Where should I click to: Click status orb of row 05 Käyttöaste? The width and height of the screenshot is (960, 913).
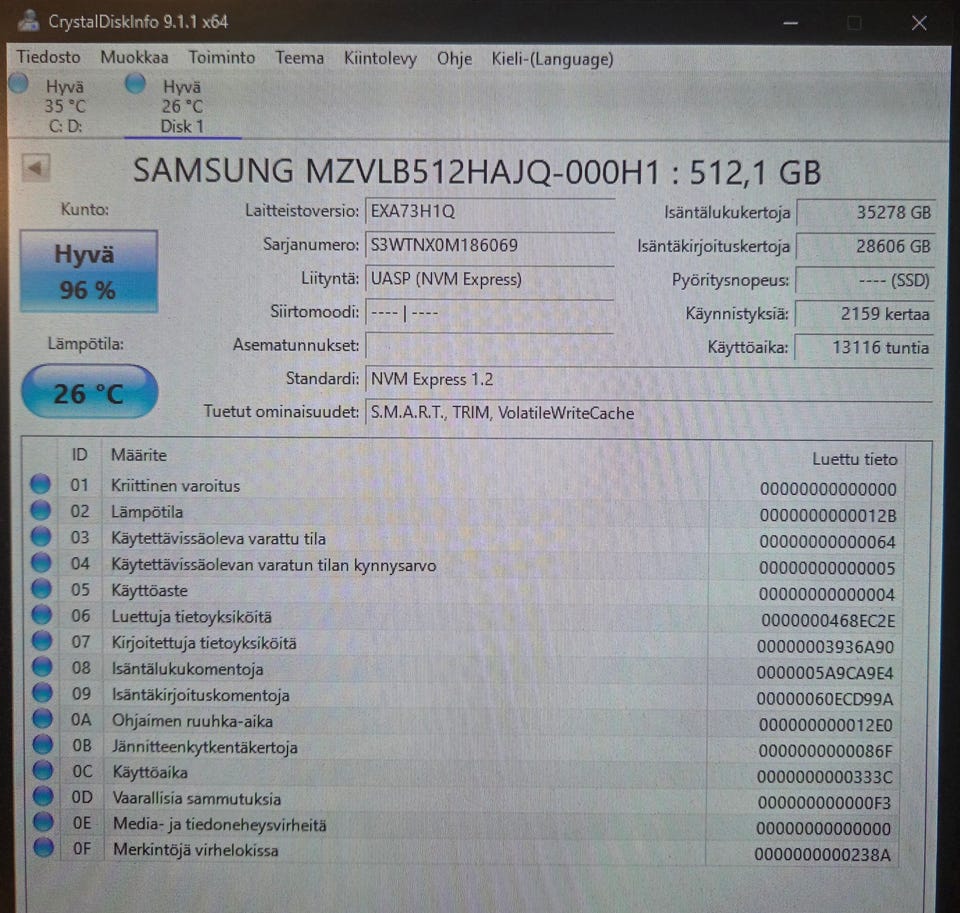tap(42, 588)
